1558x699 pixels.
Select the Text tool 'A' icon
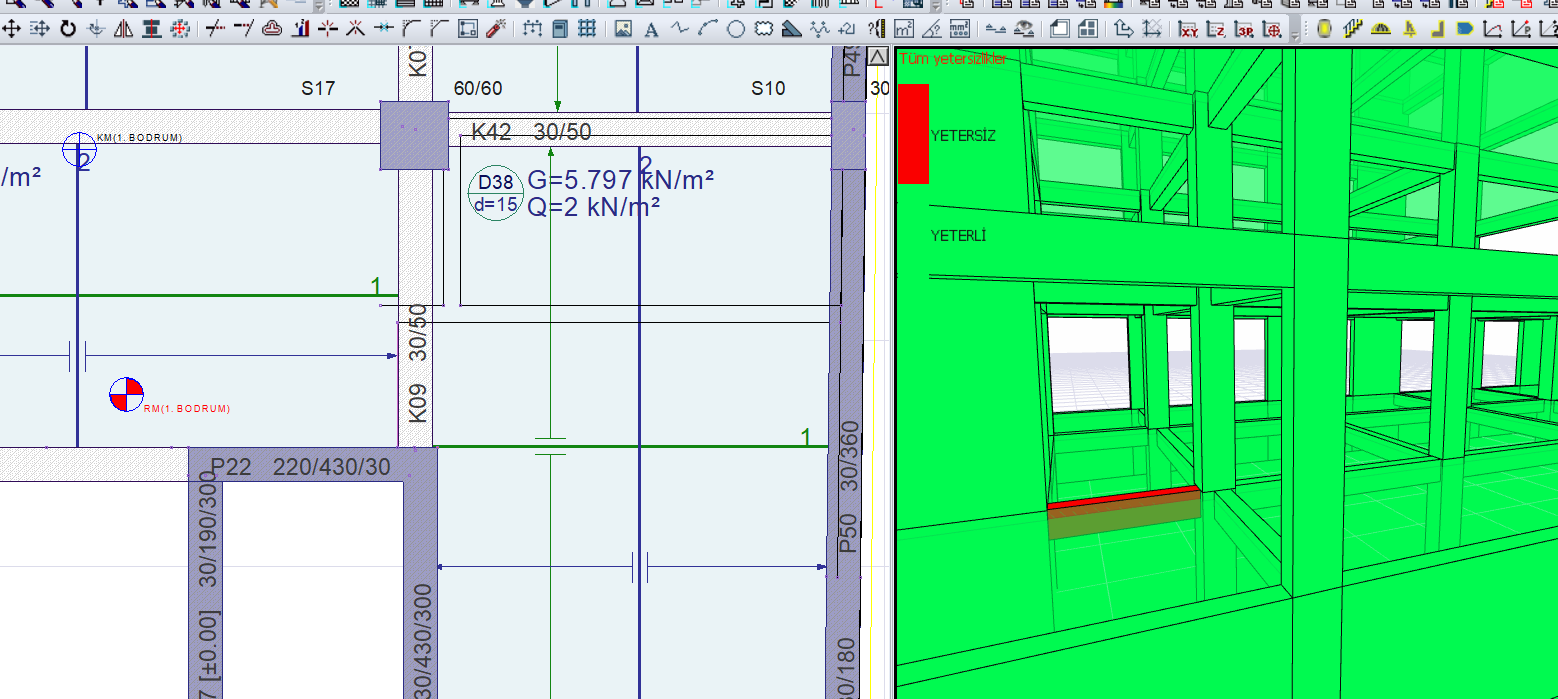click(x=651, y=29)
